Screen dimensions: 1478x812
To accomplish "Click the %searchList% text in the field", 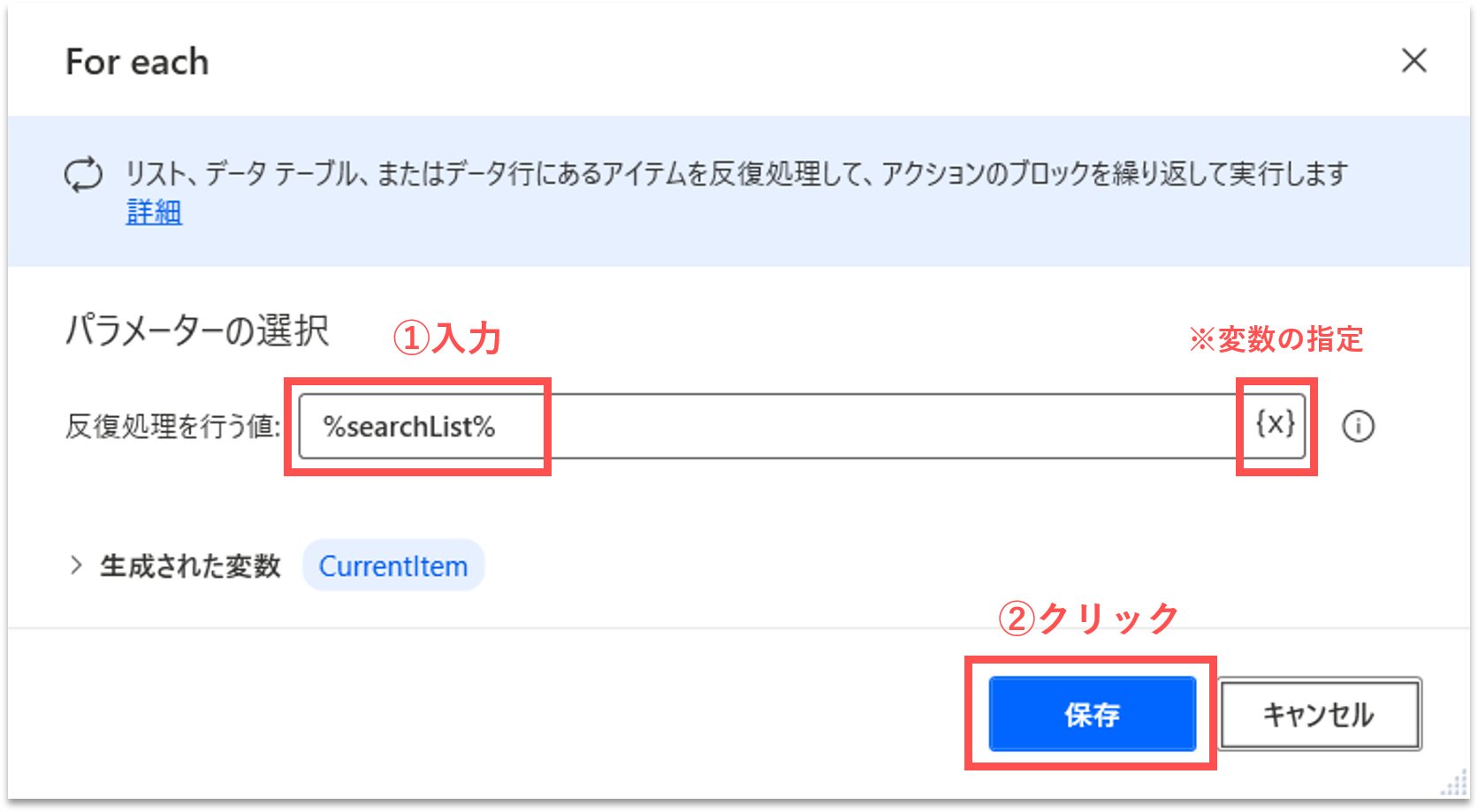I will click(x=409, y=427).
